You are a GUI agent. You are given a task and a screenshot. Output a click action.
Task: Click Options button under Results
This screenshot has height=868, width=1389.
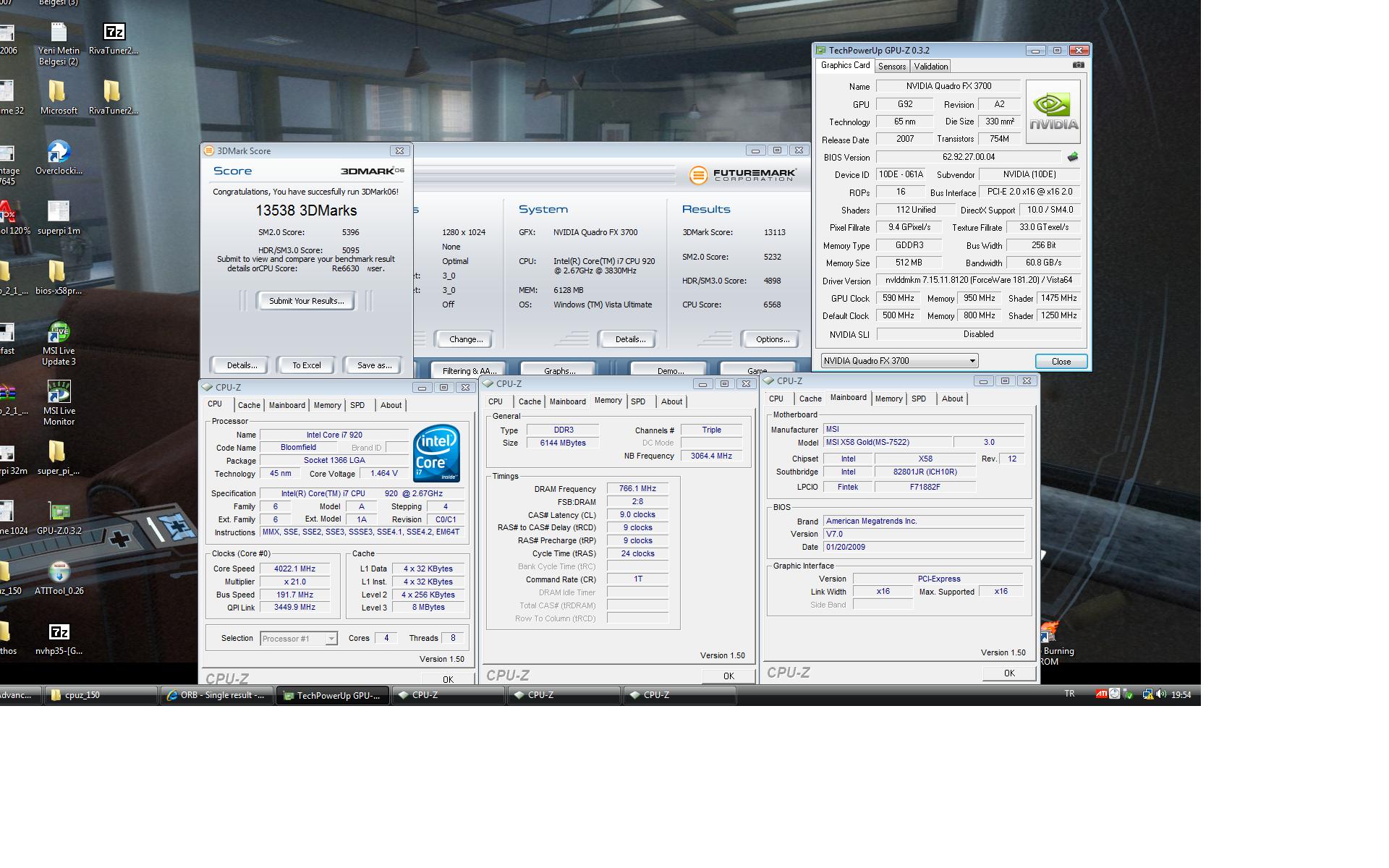pos(772,339)
